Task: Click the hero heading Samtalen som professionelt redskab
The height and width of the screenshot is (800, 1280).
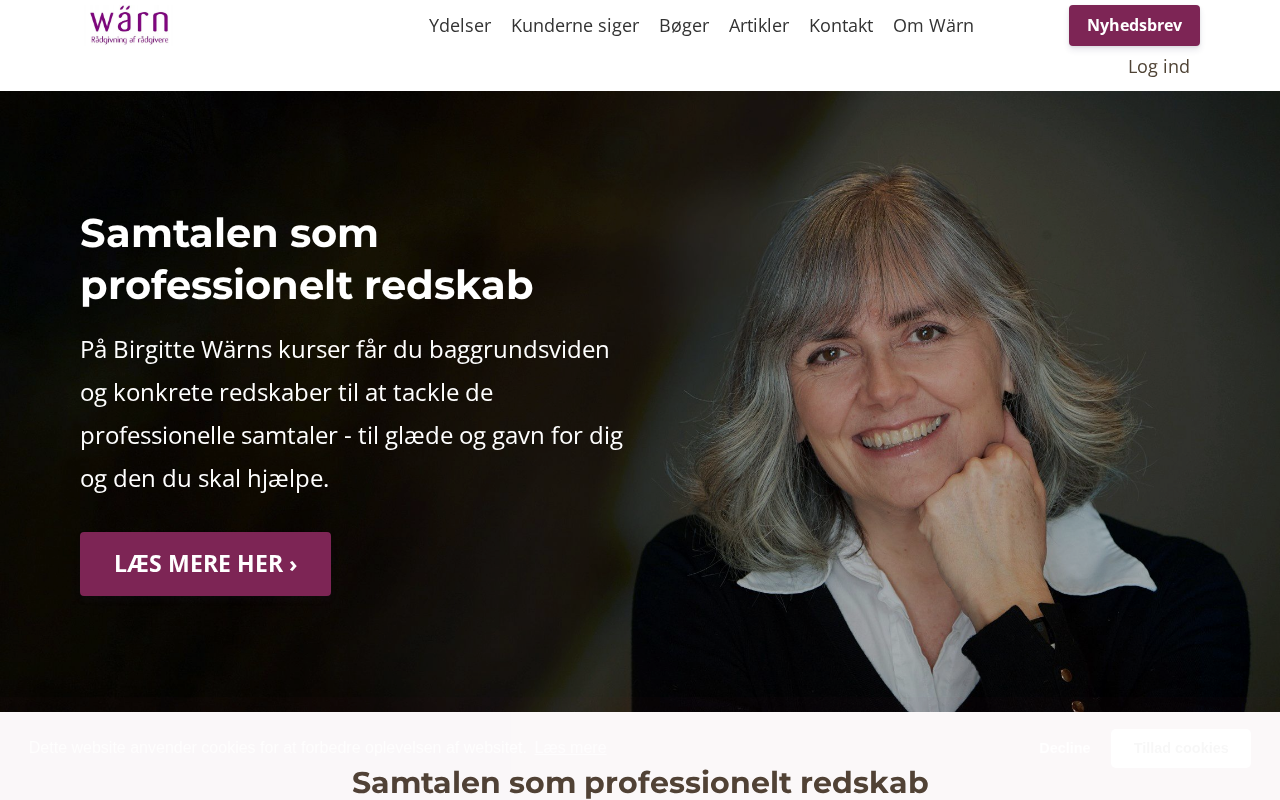Action: pyautogui.click(x=307, y=259)
